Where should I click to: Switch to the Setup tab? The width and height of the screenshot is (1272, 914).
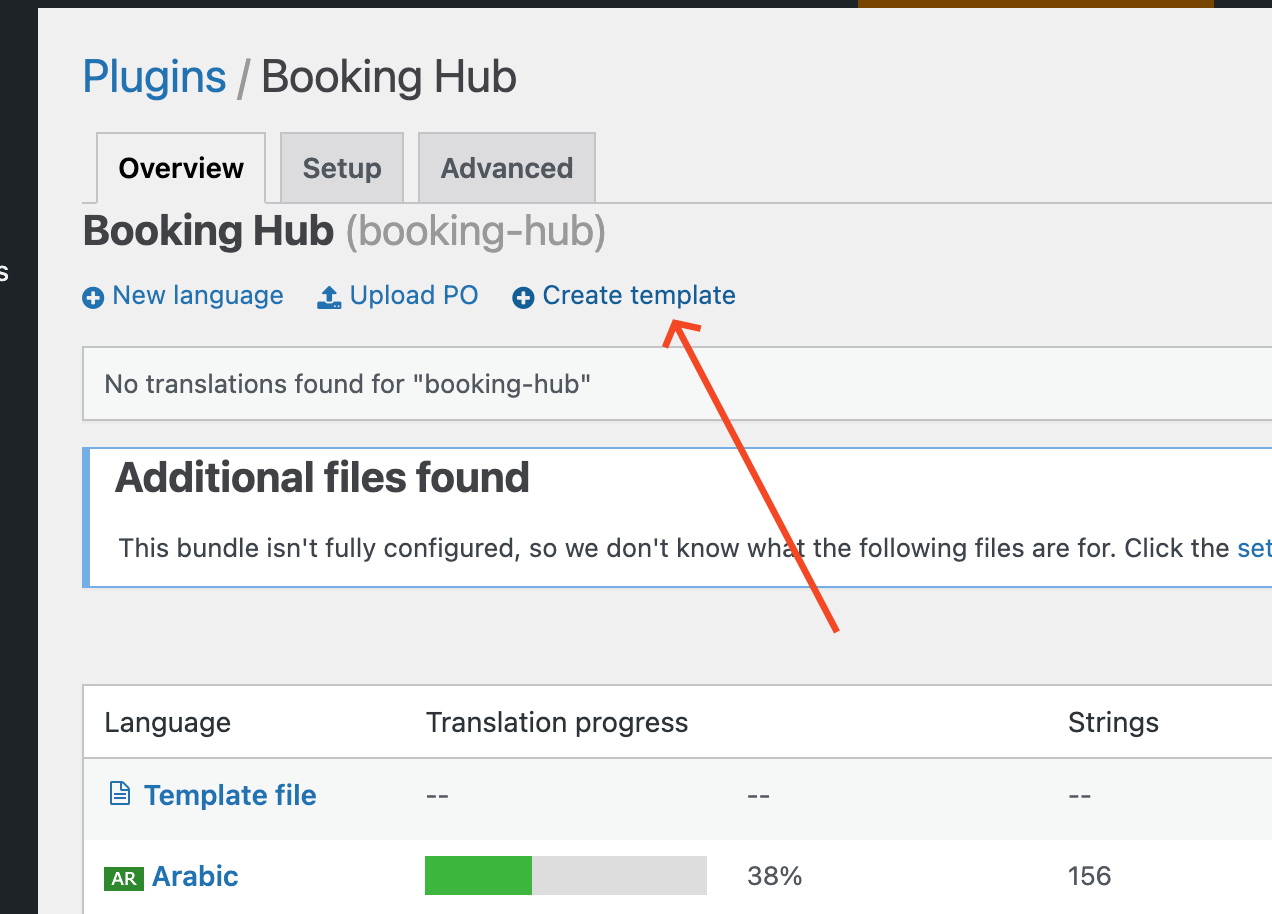pyautogui.click(x=342, y=168)
